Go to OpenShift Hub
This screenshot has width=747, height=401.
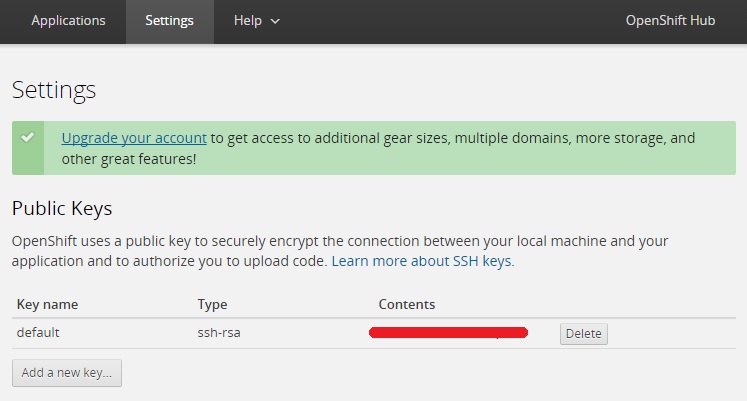(670, 20)
